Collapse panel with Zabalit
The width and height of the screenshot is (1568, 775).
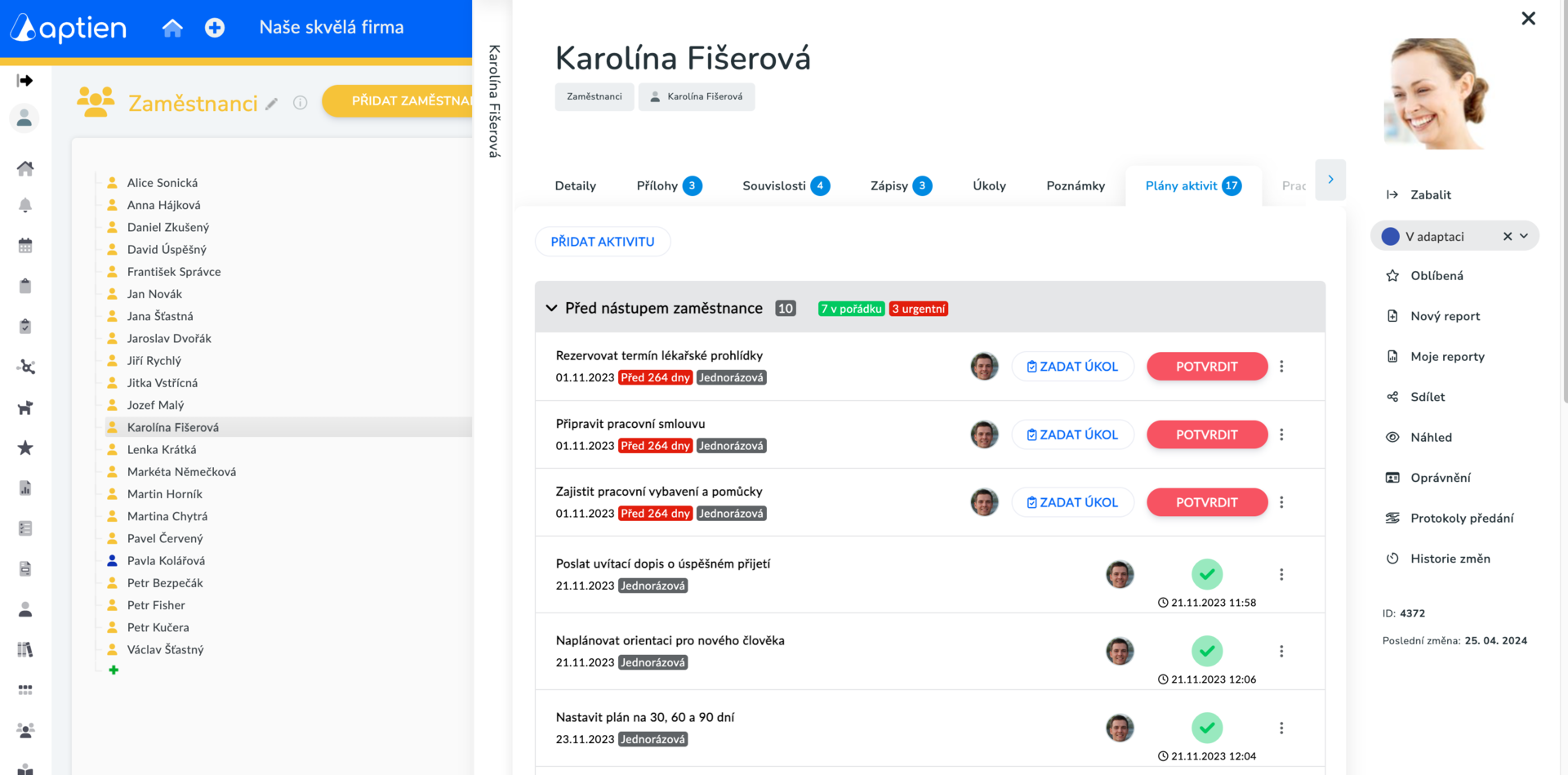(1419, 195)
